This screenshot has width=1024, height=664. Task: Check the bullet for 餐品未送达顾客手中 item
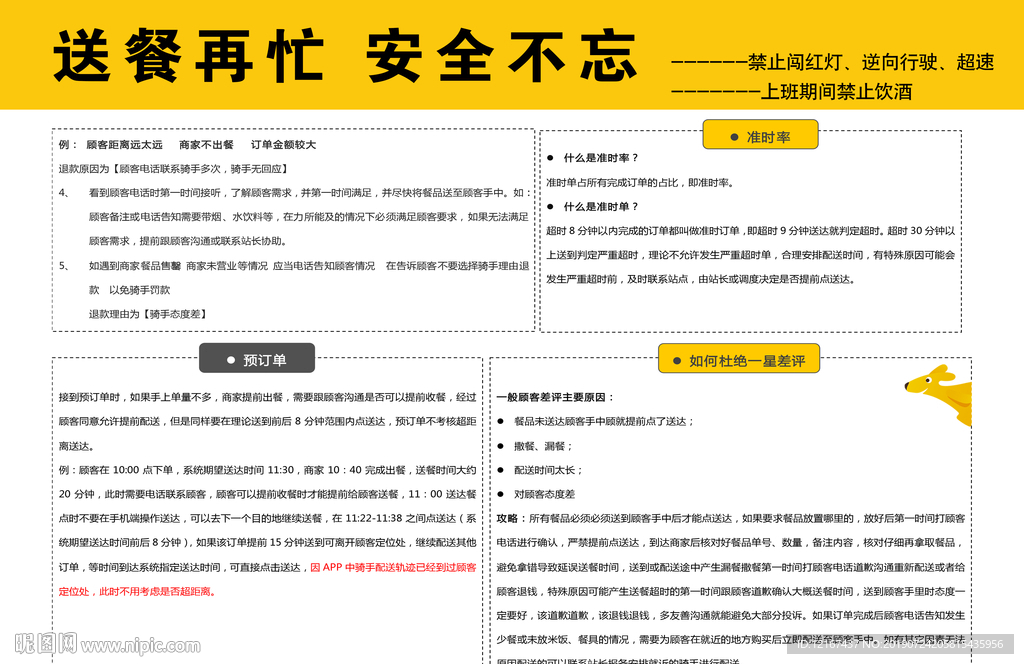499,421
